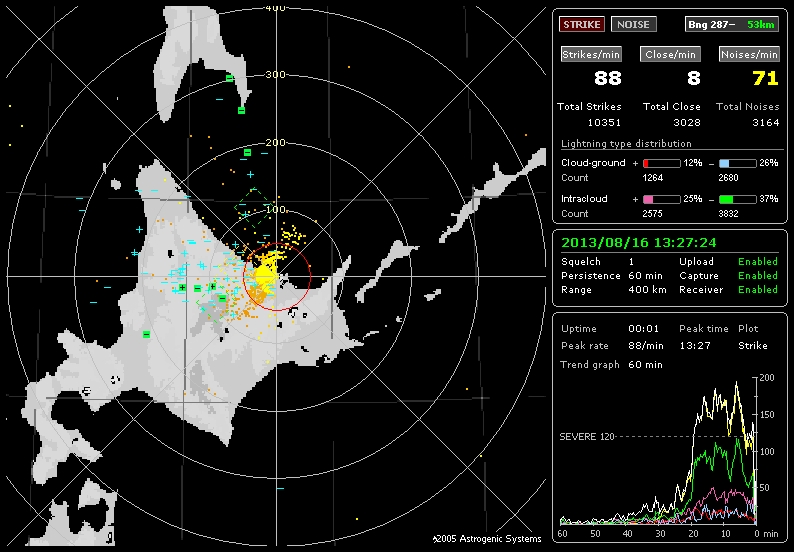Screen dimensions: 794x552
Task: Click the light blue negative cloud-ground bar
Action: pos(737,162)
